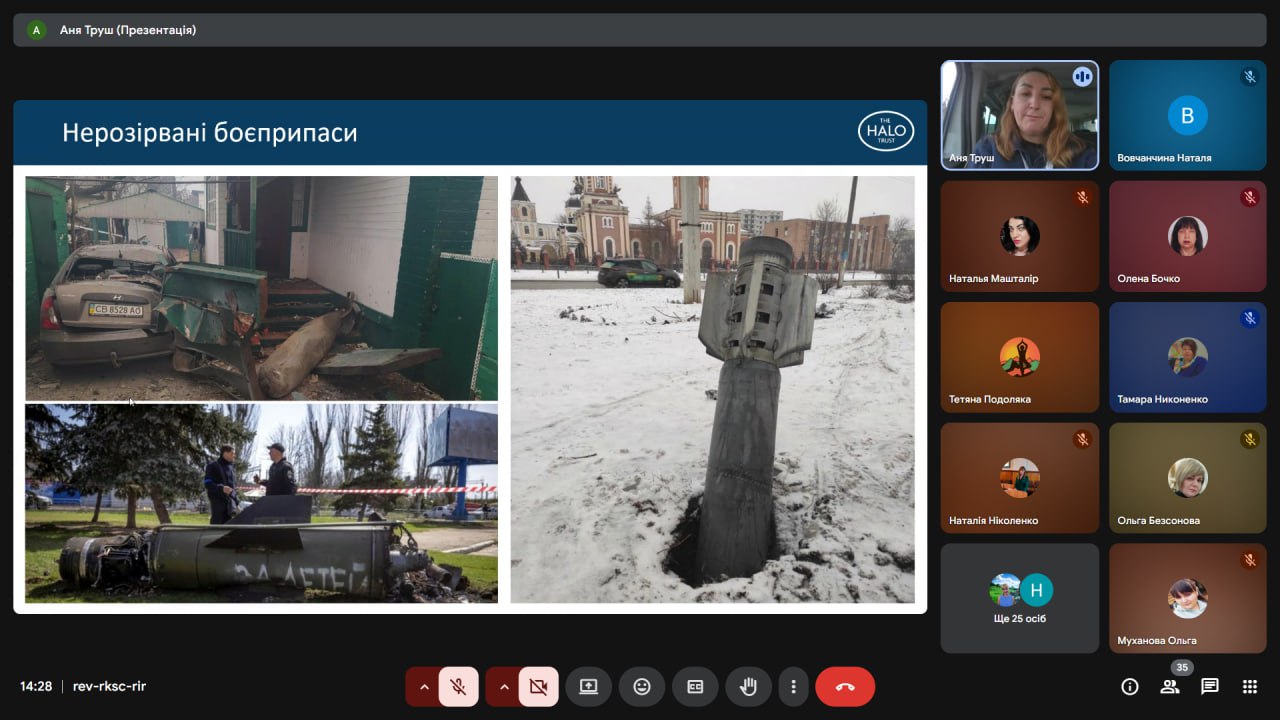Open the meeting details info icon
This screenshot has height=720, width=1280.
click(x=1130, y=686)
